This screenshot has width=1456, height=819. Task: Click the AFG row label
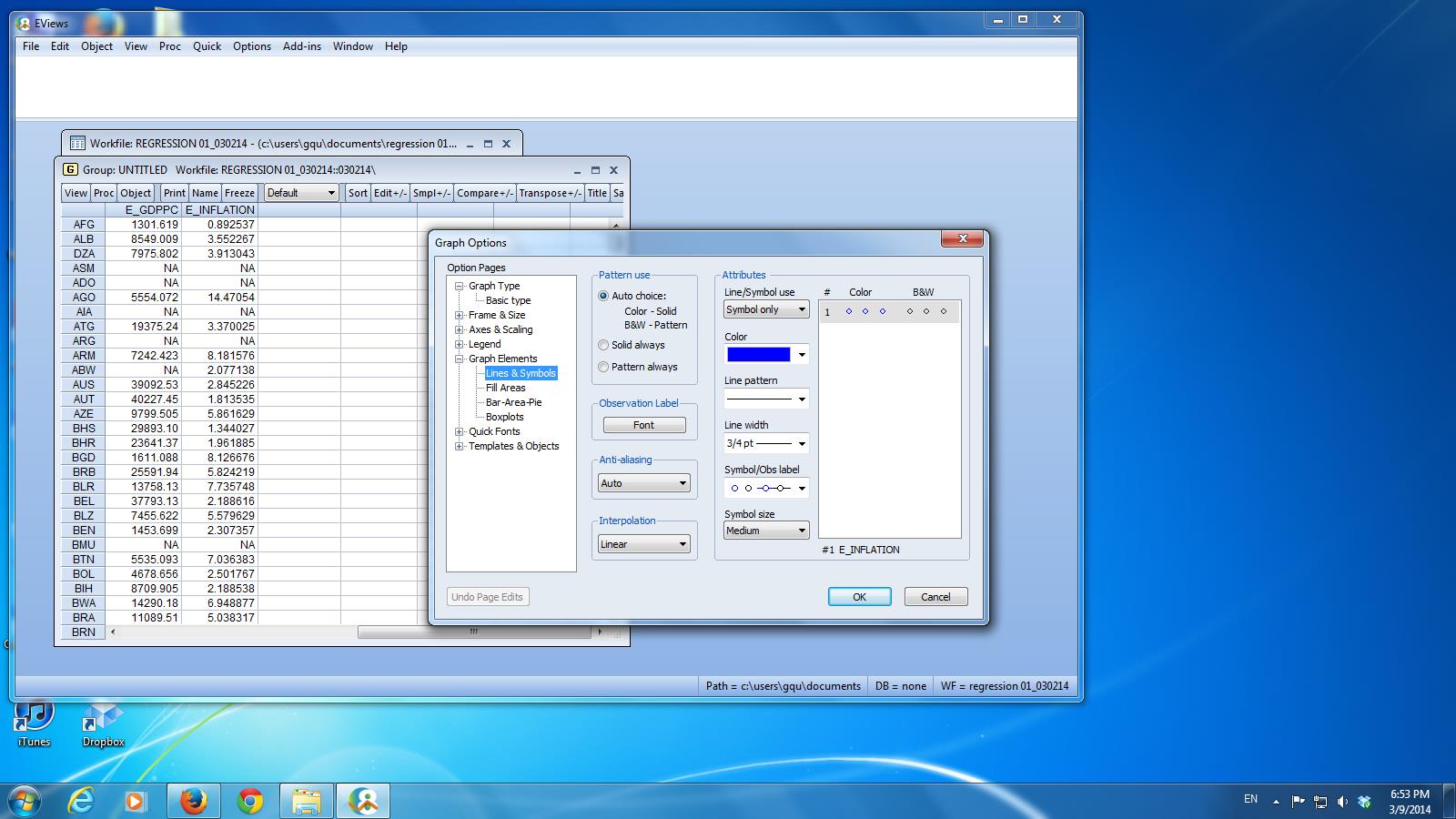point(84,224)
